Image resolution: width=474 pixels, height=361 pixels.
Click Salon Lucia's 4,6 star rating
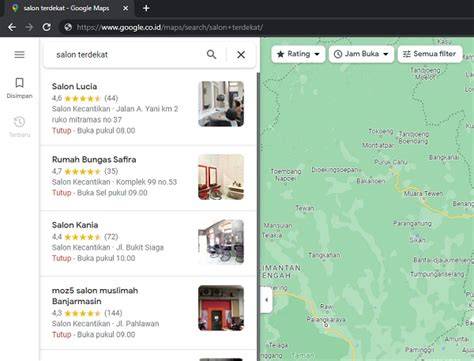(x=76, y=98)
